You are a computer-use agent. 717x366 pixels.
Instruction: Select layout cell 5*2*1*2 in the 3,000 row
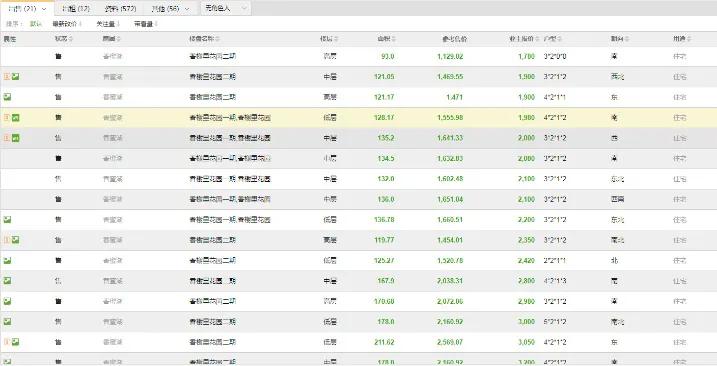tap(555, 322)
